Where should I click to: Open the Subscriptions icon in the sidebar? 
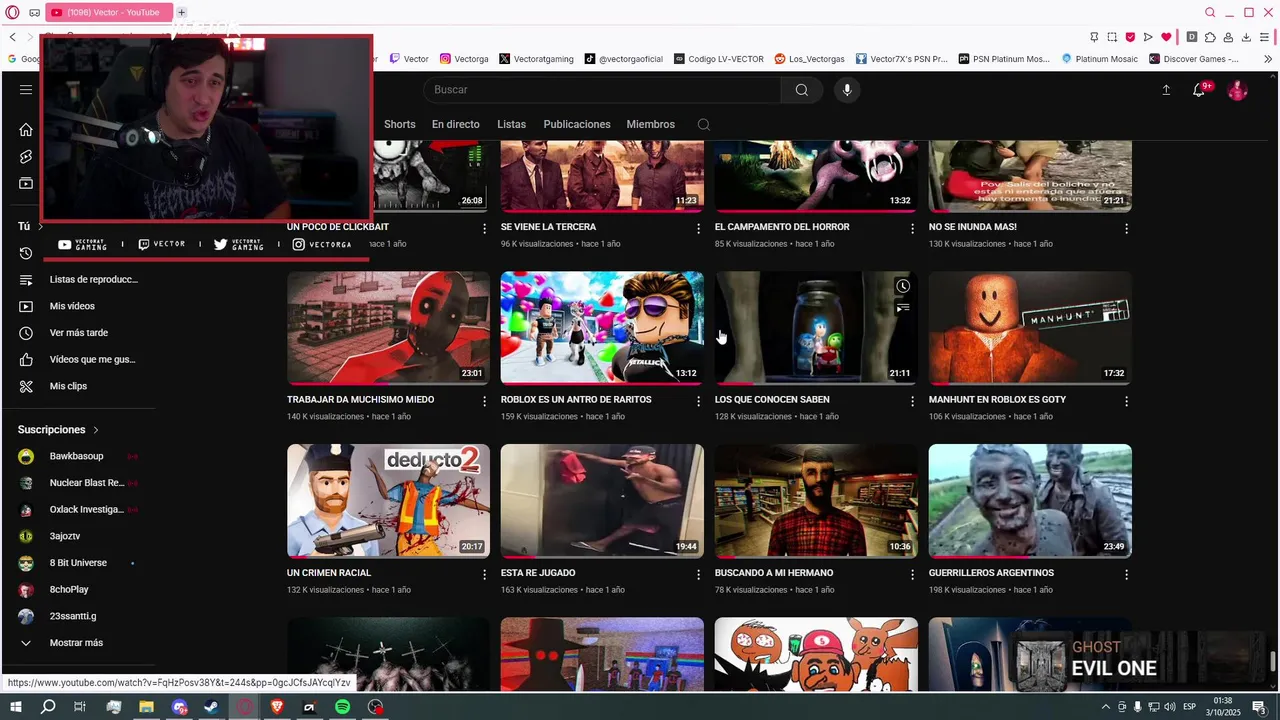tap(26, 184)
